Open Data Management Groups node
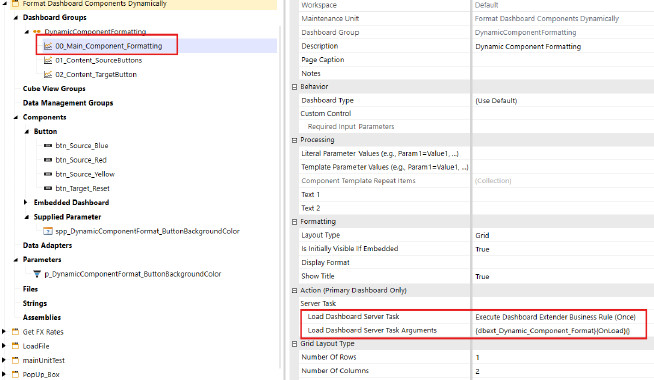 (x=68, y=103)
